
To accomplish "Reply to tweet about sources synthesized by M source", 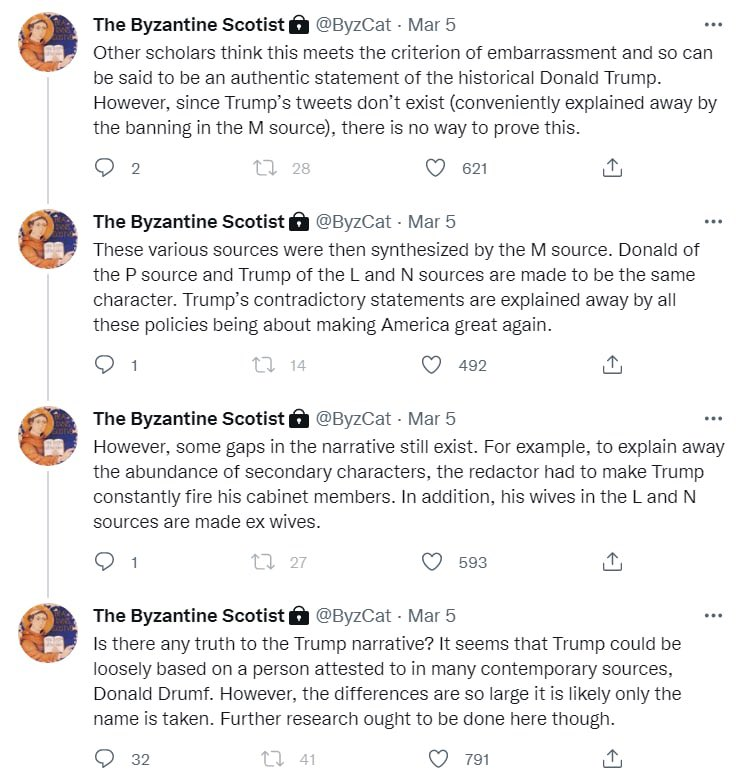I will tap(104, 365).
